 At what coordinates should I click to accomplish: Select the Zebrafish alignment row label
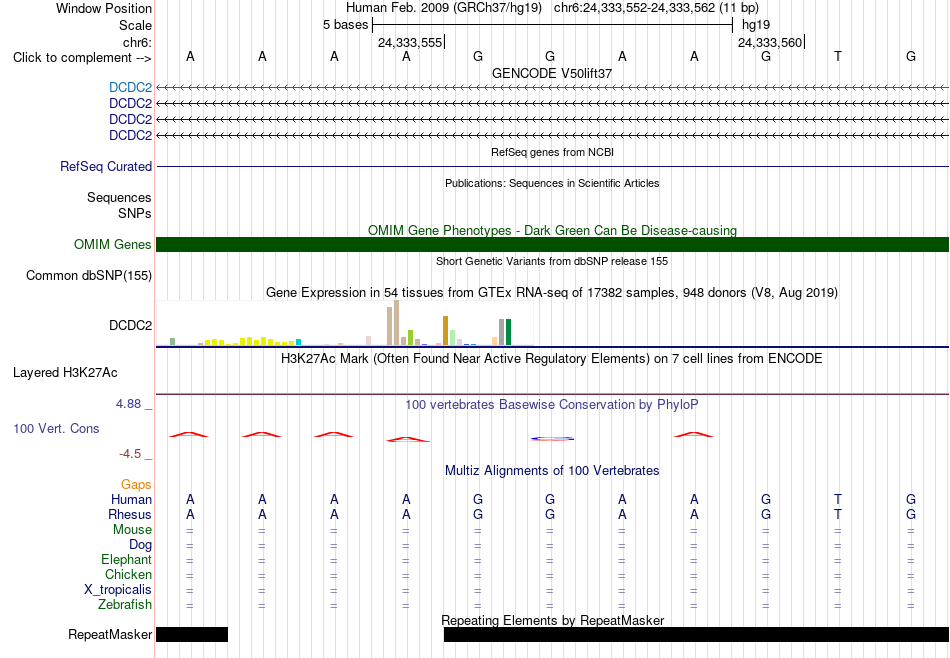point(125,605)
